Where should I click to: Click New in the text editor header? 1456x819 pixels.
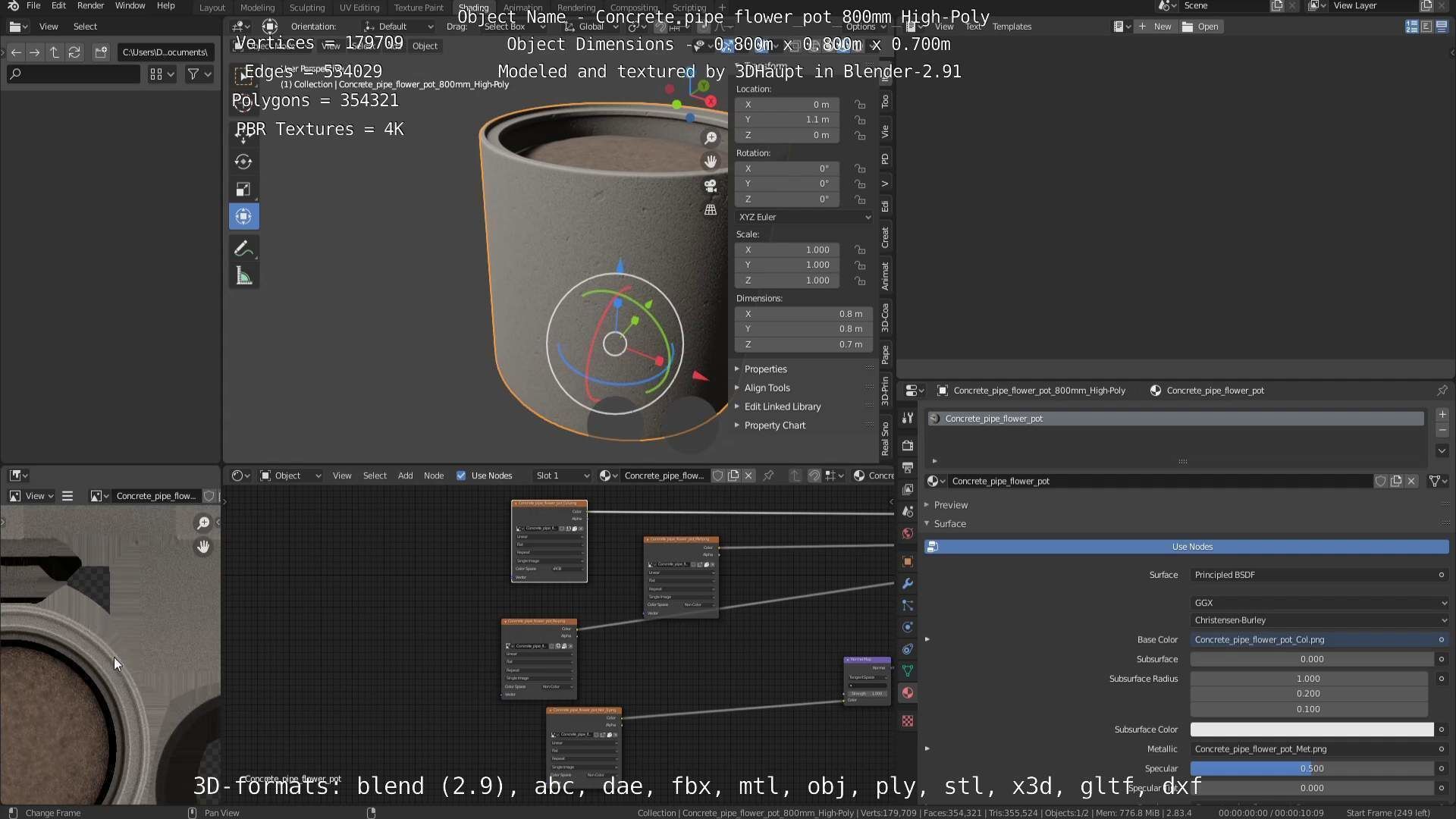click(x=1155, y=27)
